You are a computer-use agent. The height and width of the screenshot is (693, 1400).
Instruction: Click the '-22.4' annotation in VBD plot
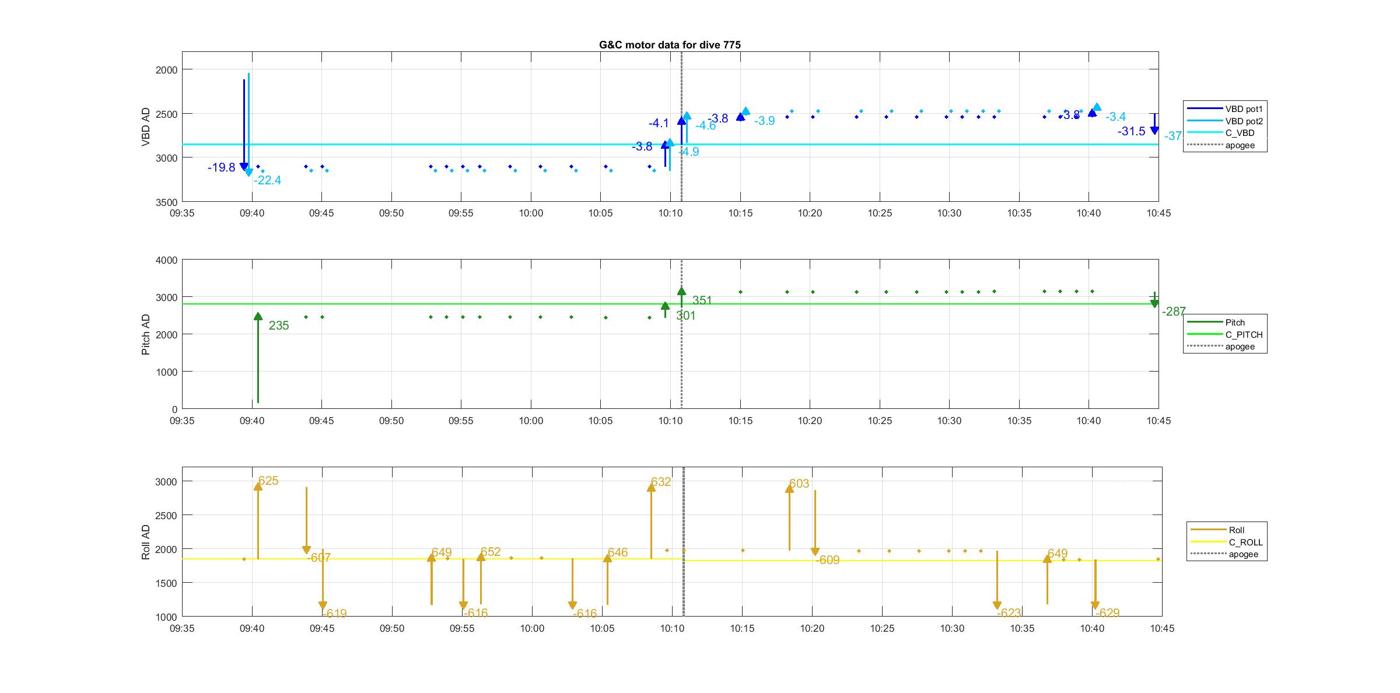click(267, 181)
